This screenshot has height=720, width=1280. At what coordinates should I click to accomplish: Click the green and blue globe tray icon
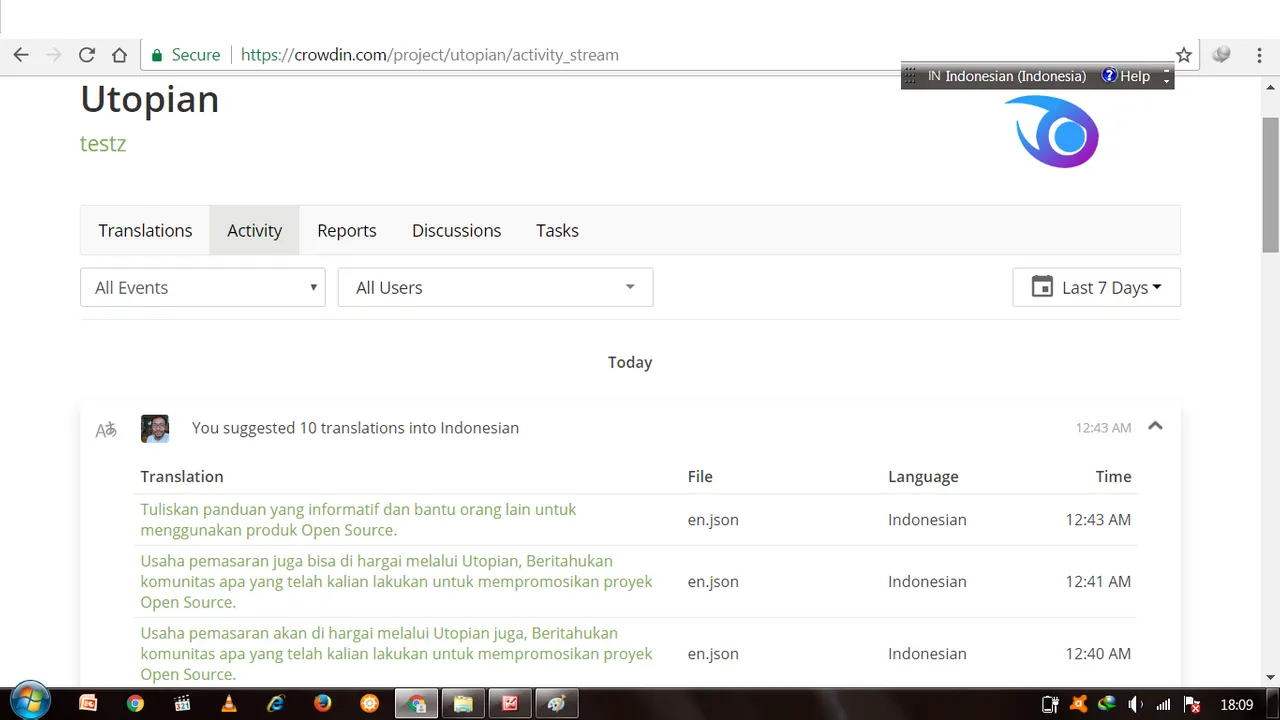[1106, 704]
